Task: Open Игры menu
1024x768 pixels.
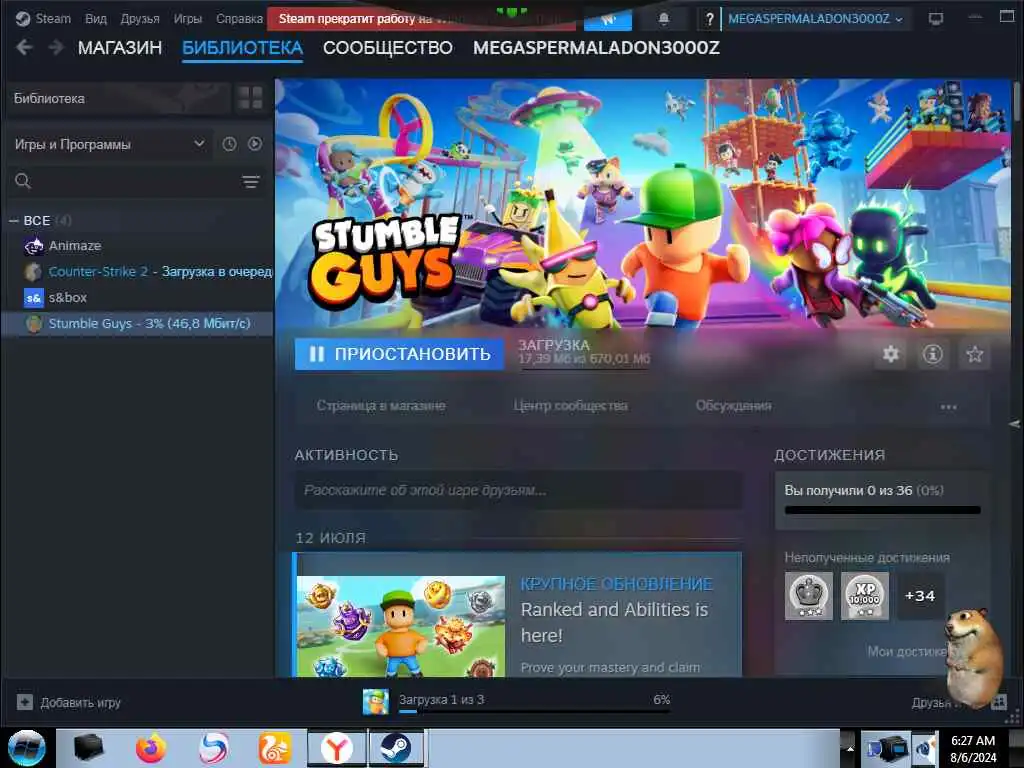Action: (x=187, y=18)
